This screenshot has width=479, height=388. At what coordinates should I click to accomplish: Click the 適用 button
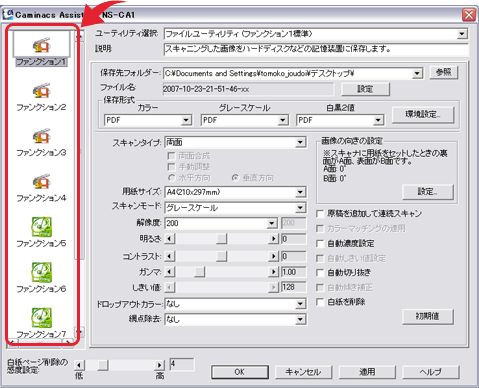click(367, 372)
